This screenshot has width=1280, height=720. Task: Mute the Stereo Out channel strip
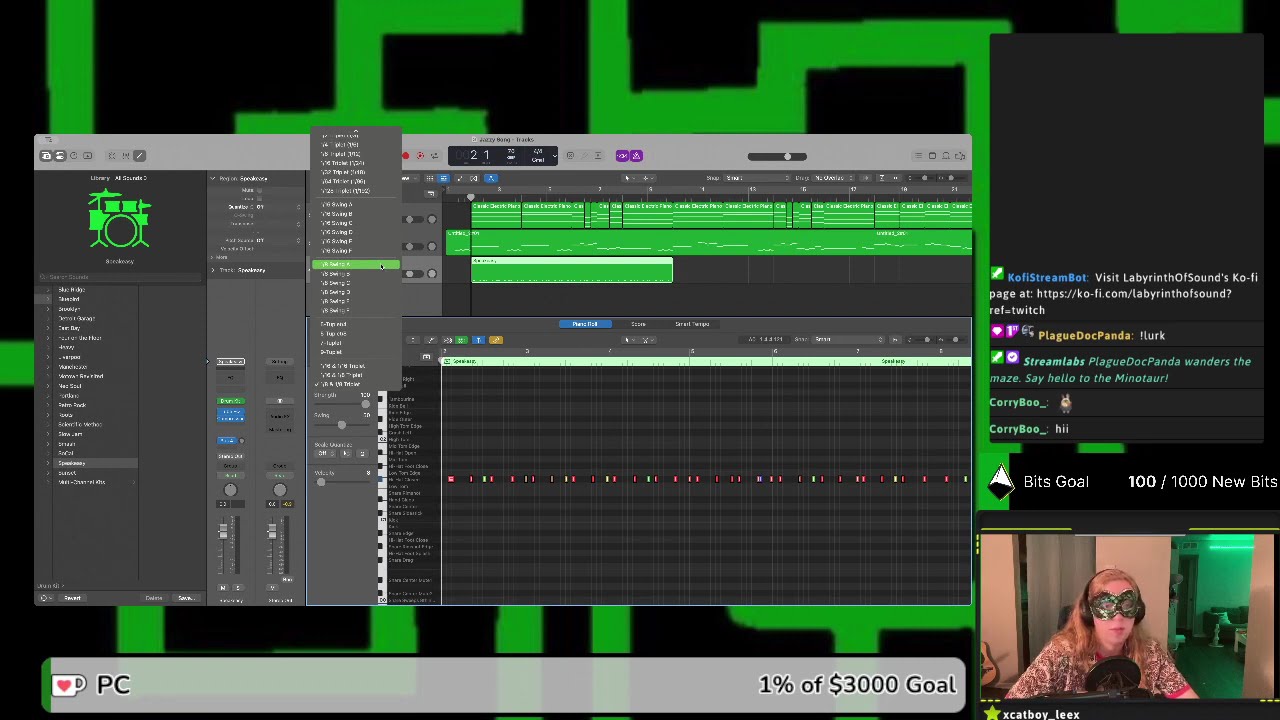pyautogui.click(x=273, y=587)
